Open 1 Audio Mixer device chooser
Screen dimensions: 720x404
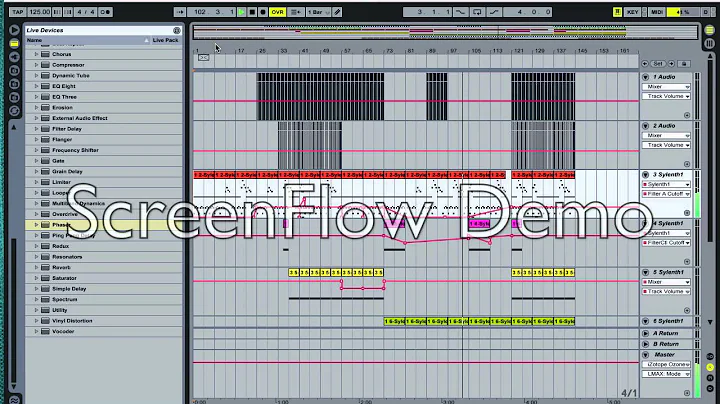click(666, 87)
